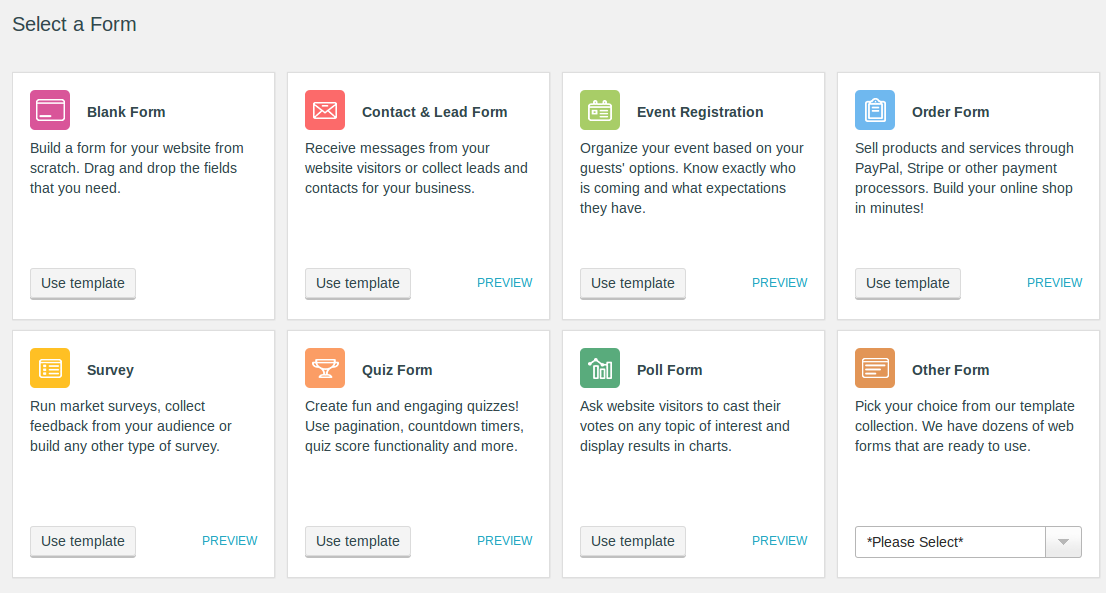
Task: Use template for Event Registration
Action: tap(632, 283)
